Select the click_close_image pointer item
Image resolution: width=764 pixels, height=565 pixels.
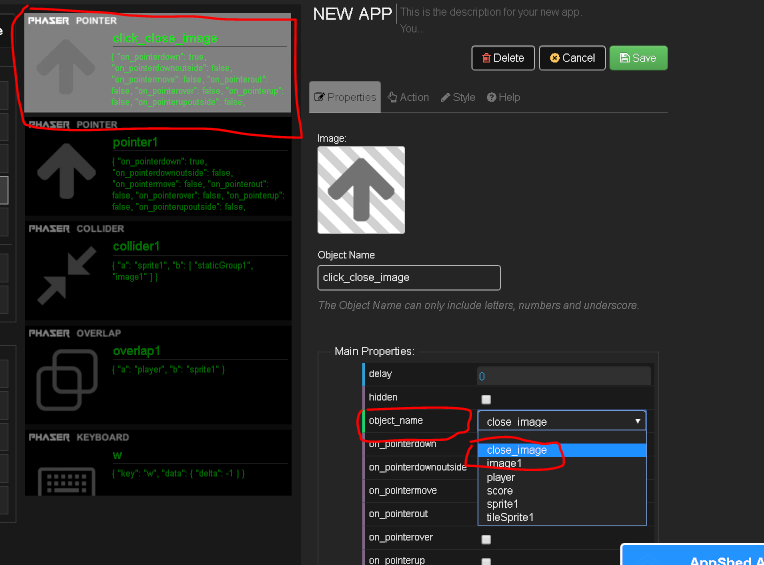pyautogui.click(x=158, y=62)
